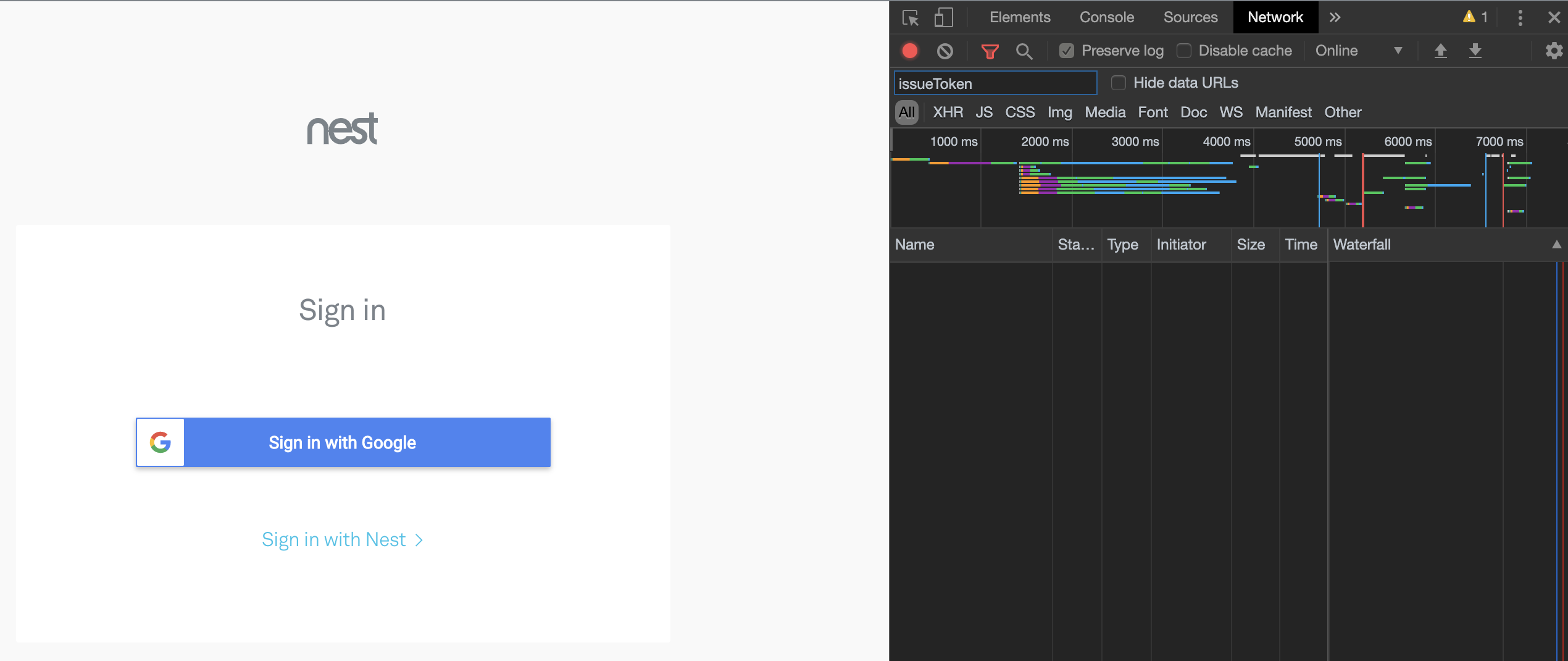Toggle the device toolbar icon
Viewport: 1568px width, 661px height.
click(x=943, y=17)
